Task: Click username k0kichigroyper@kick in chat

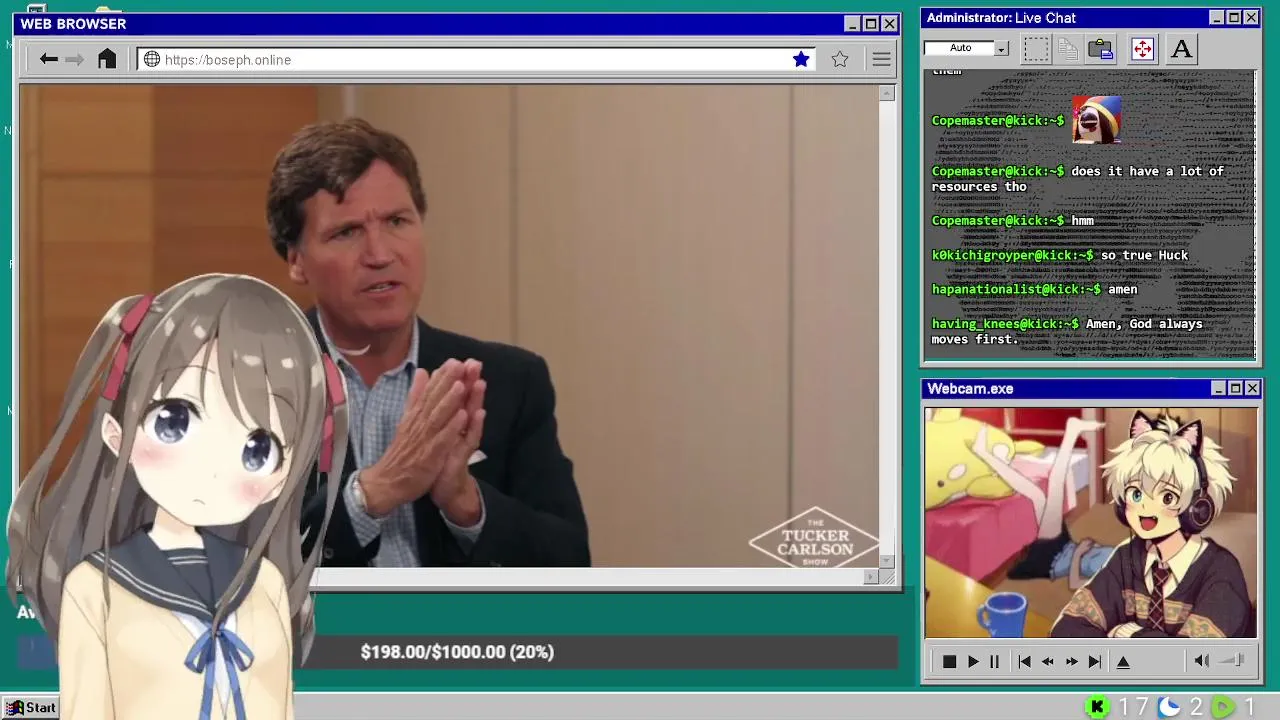Action: pos(1012,255)
